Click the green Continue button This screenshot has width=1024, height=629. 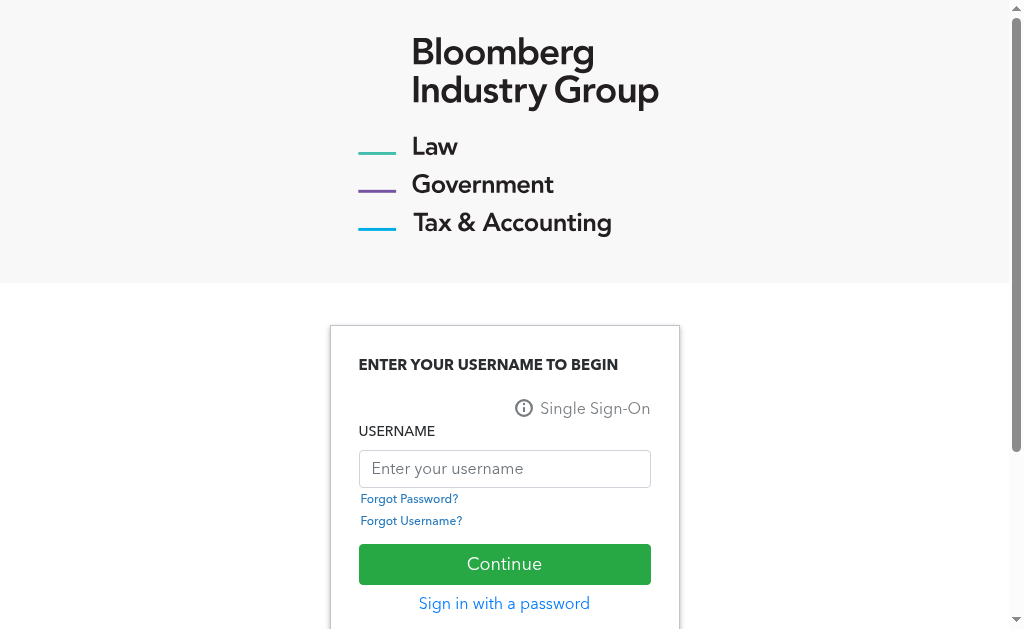pyautogui.click(x=505, y=564)
